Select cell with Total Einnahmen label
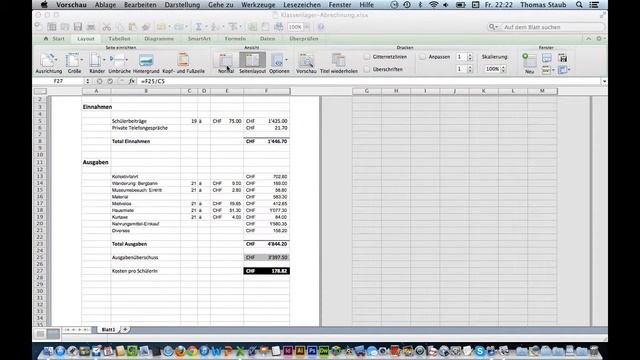 coord(146,141)
